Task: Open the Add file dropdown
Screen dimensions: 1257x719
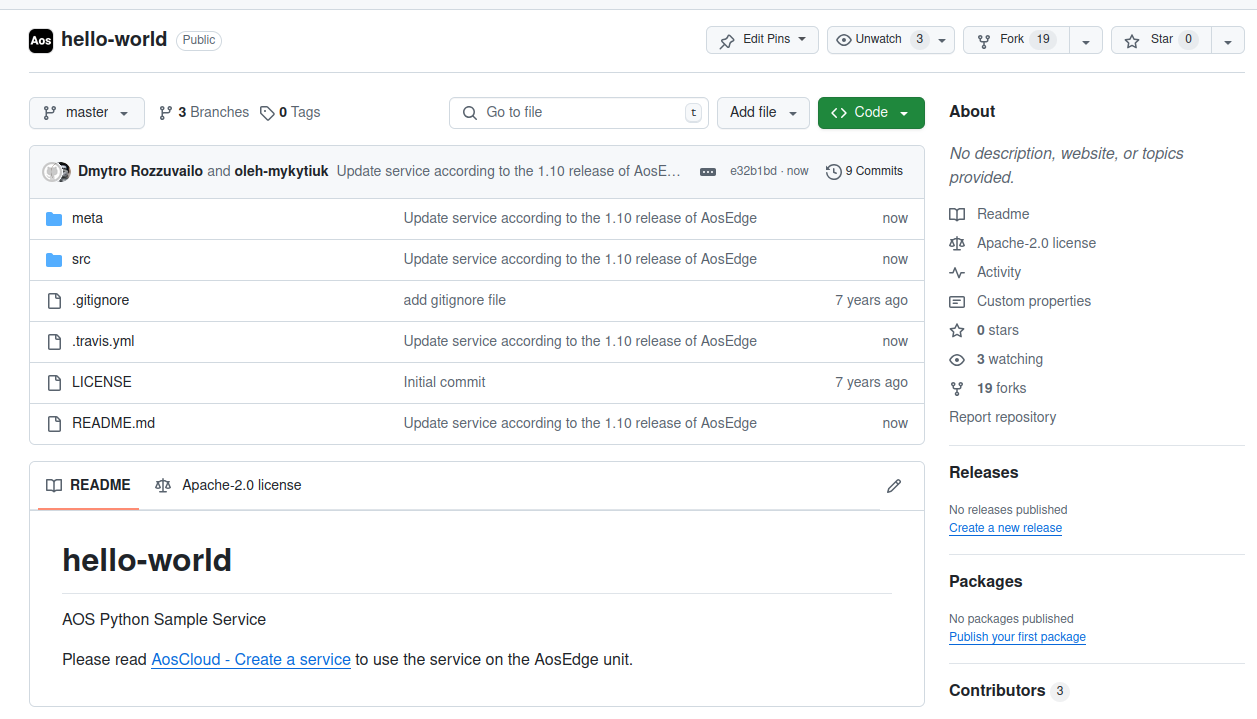Action: [x=763, y=112]
